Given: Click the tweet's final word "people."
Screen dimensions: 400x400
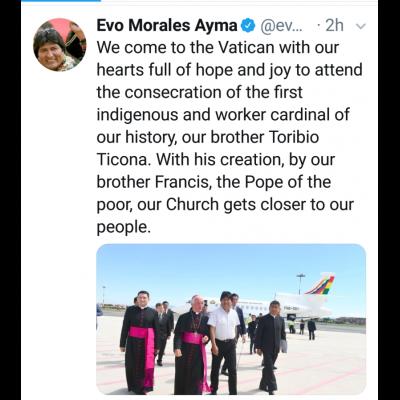Looking at the screenshot, I should (122, 228).
